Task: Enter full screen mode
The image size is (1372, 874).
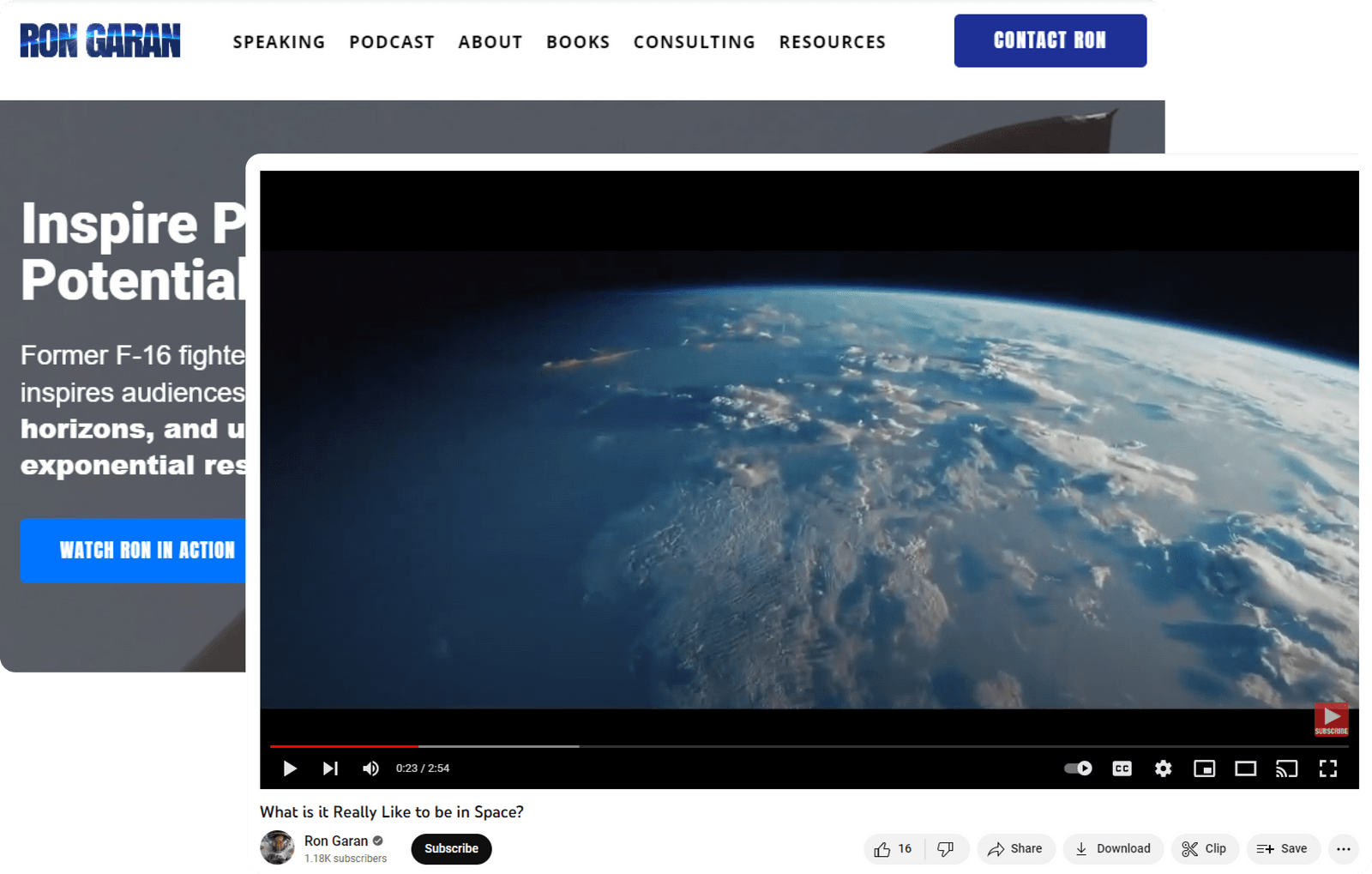Action: [x=1327, y=769]
